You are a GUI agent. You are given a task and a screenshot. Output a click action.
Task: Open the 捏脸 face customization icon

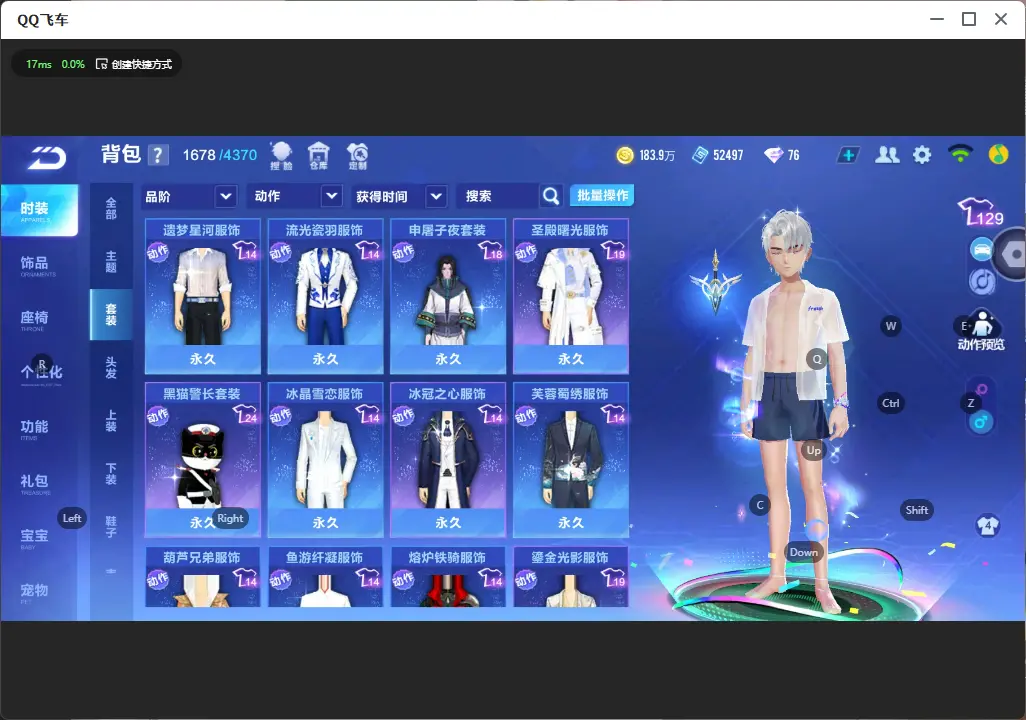coord(281,156)
